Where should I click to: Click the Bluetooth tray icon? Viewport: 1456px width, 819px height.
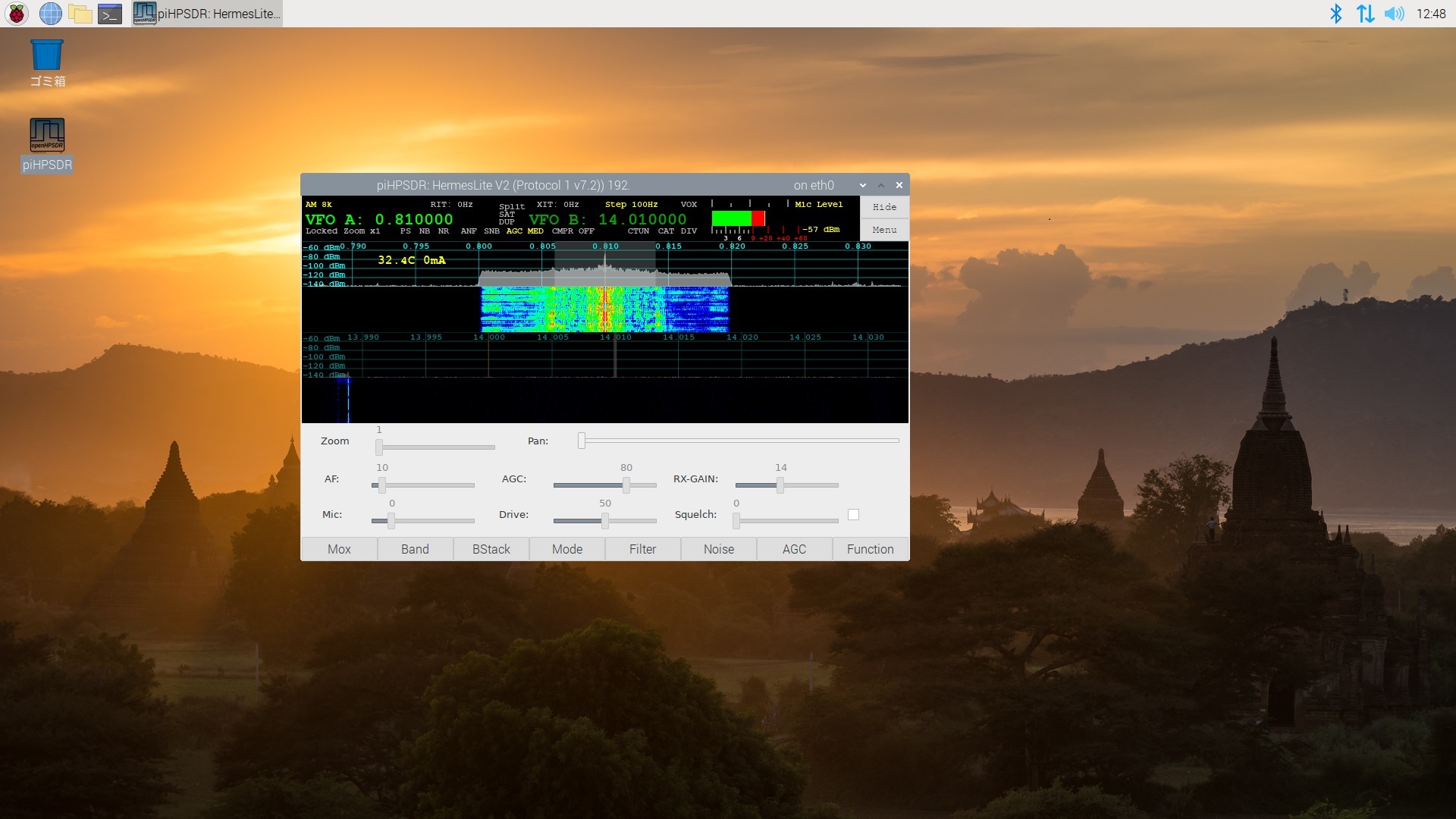coord(1336,14)
